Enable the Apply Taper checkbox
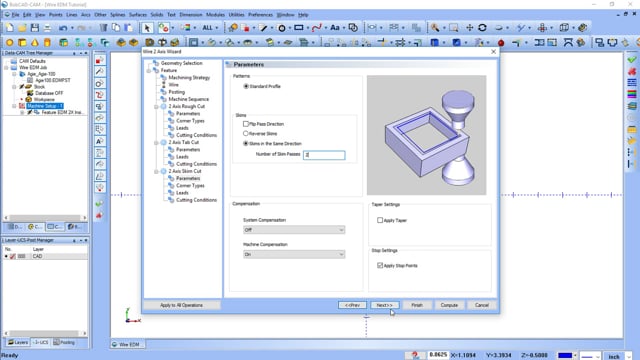 click(380, 220)
